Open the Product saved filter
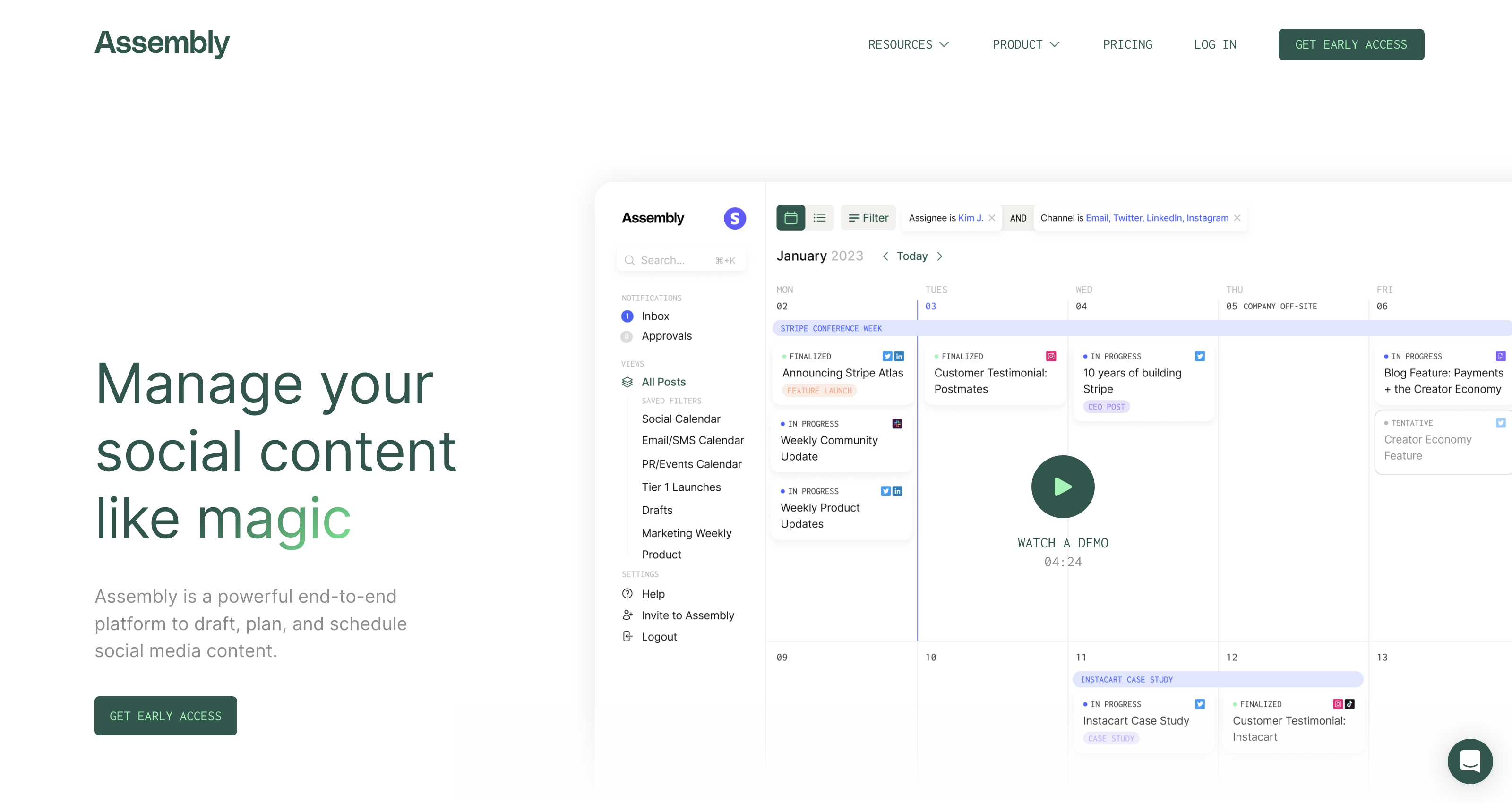 (x=661, y=555)
